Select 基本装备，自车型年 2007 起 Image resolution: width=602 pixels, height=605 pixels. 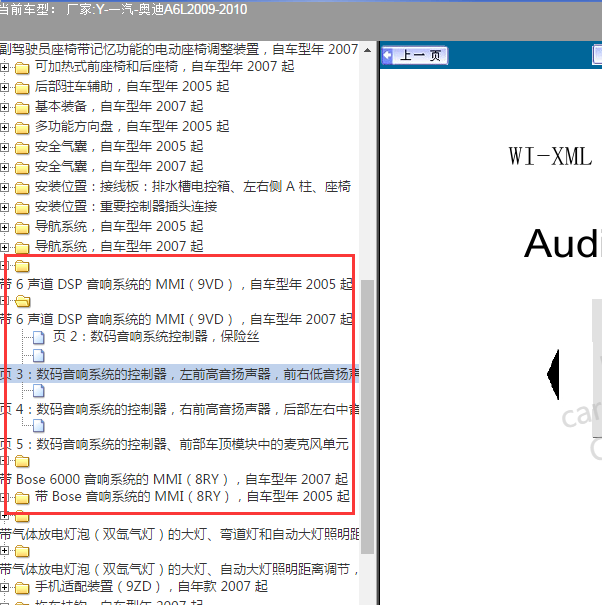pyautogui.click(x=119, y=106)
